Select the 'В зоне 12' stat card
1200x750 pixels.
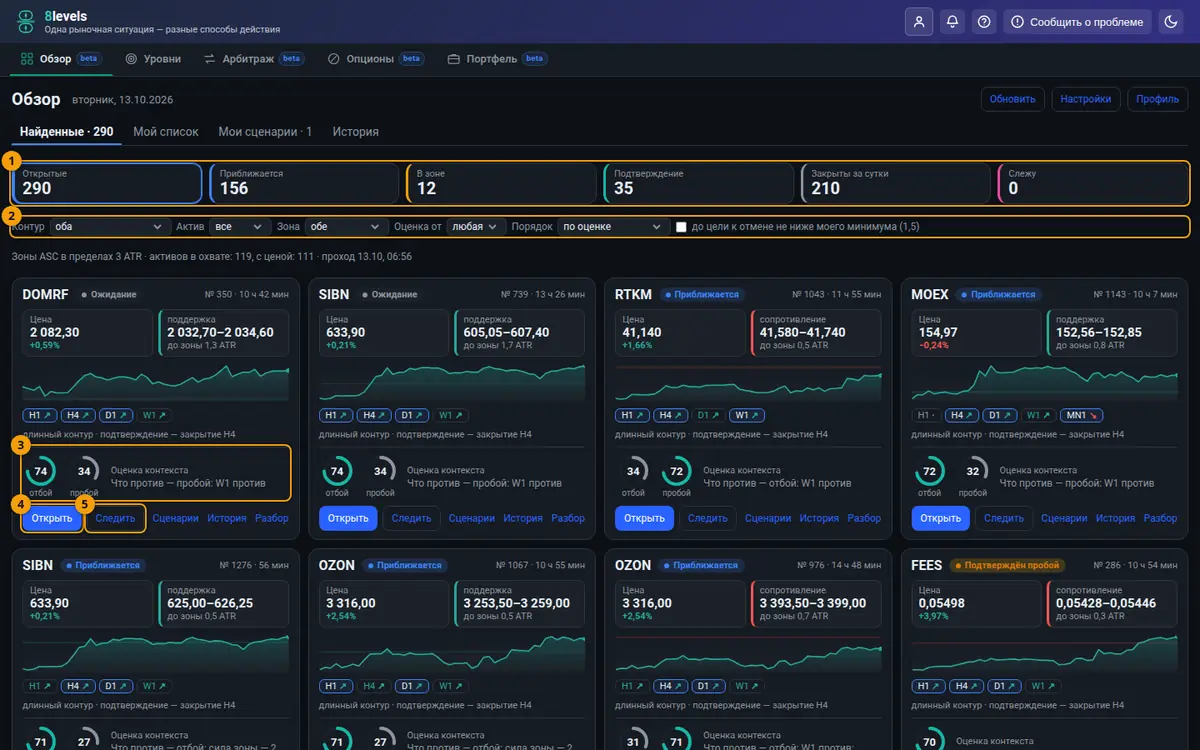click(x=502, y=182)
